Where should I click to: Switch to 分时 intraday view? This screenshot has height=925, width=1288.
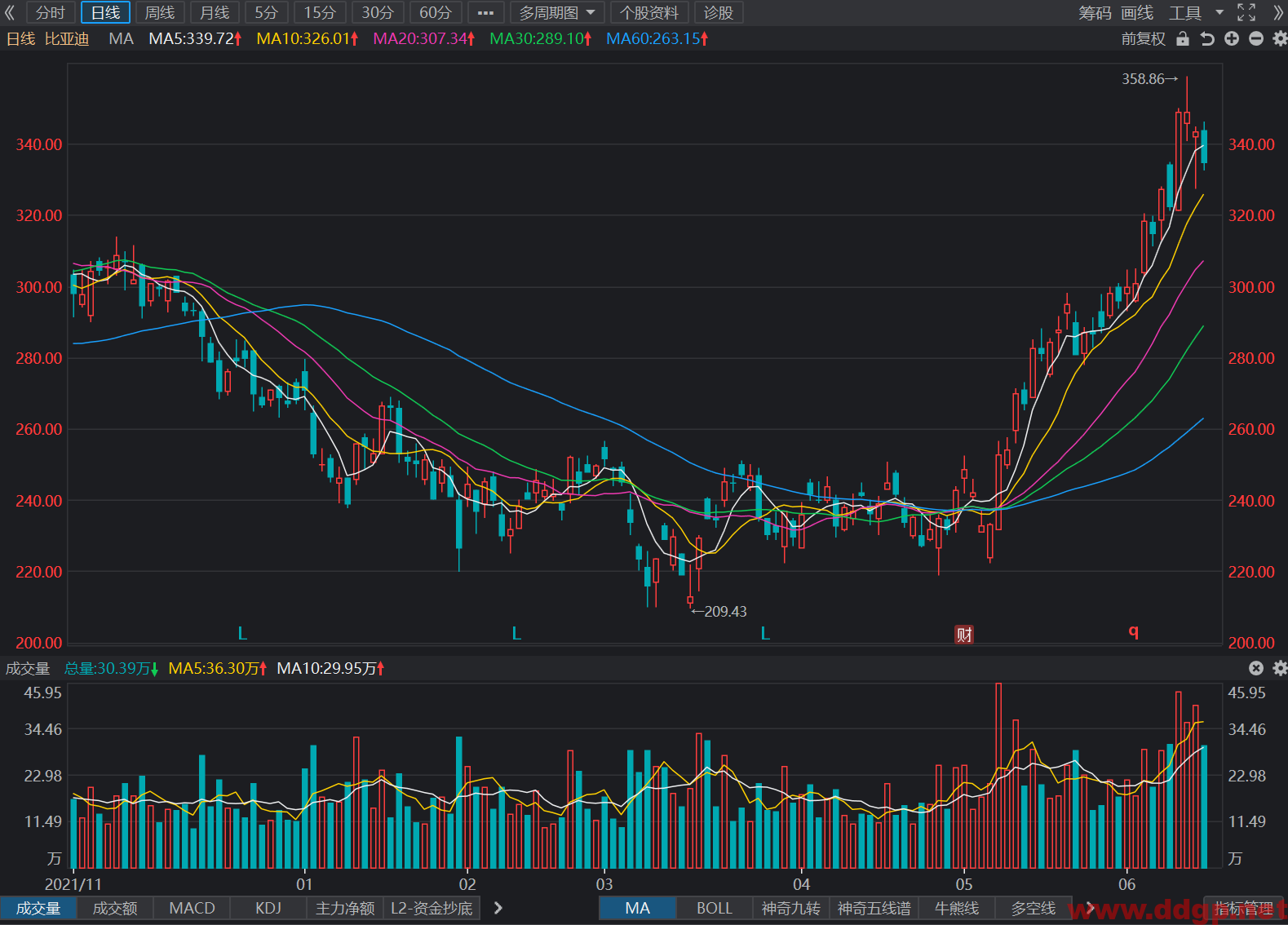click(51, 13)
